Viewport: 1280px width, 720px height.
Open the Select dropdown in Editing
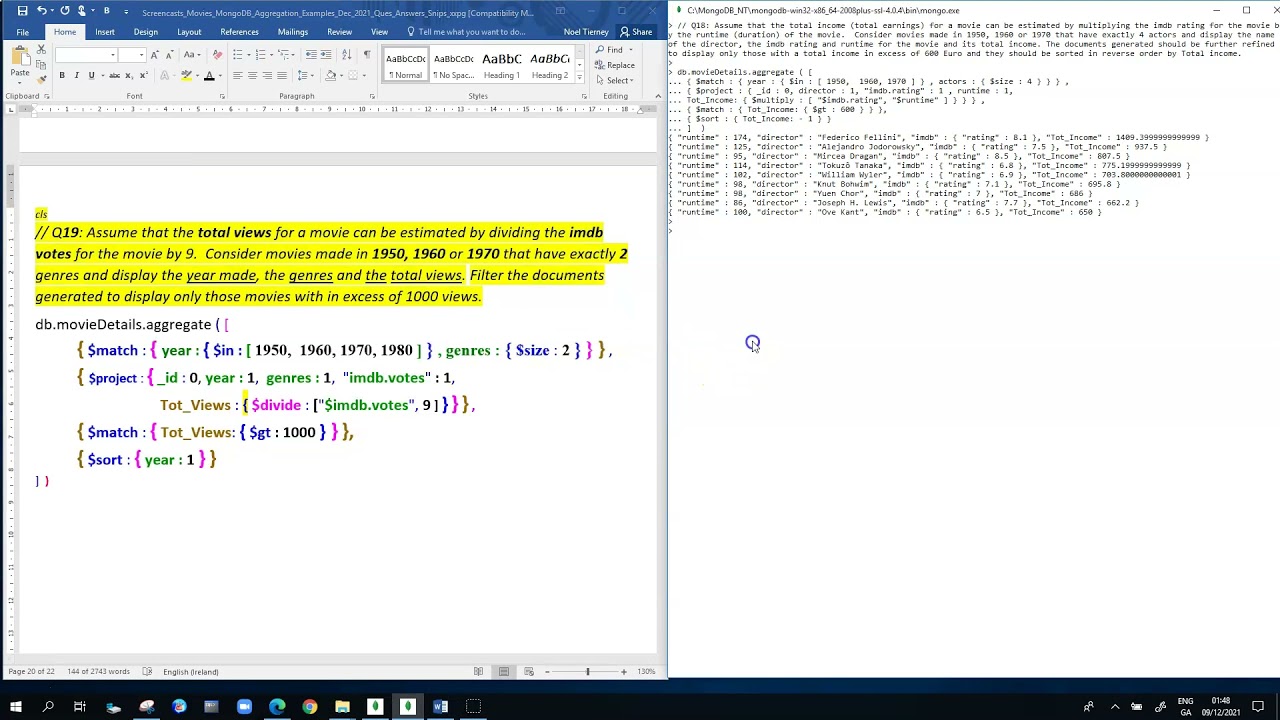(x=619, y=80)
